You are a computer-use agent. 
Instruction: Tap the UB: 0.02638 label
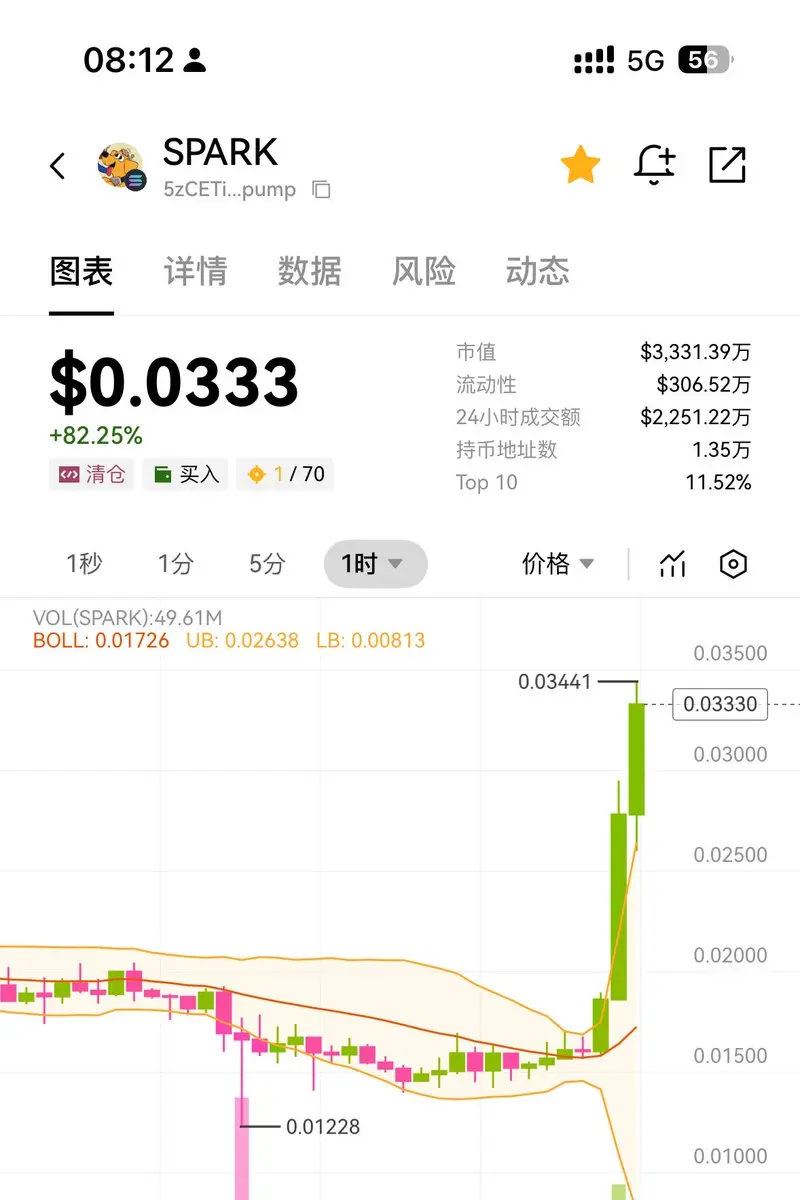[242, 640]
